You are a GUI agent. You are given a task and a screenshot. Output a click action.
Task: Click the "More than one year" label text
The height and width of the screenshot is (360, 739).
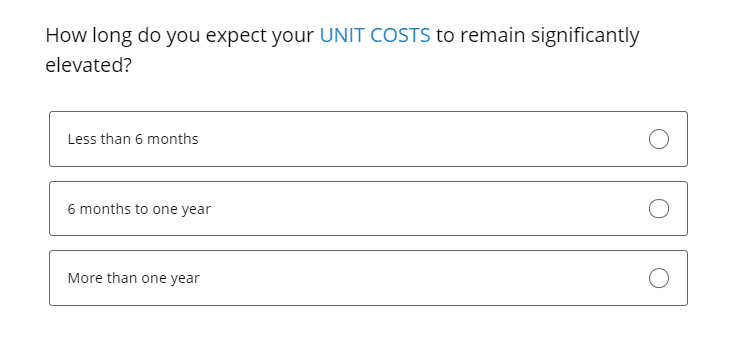(133, 278)
